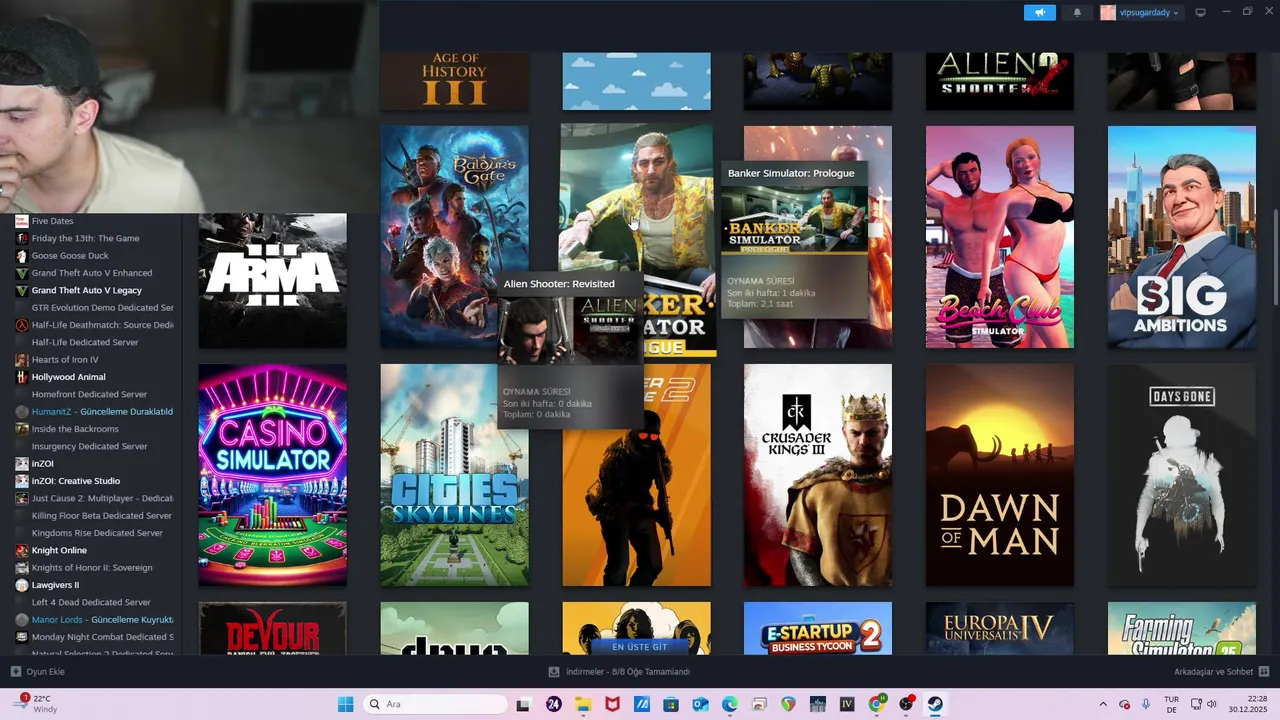This screenshot has height=720, width=1280.
Task: Click the Steam taskbar icon
Action: point(936,704)
